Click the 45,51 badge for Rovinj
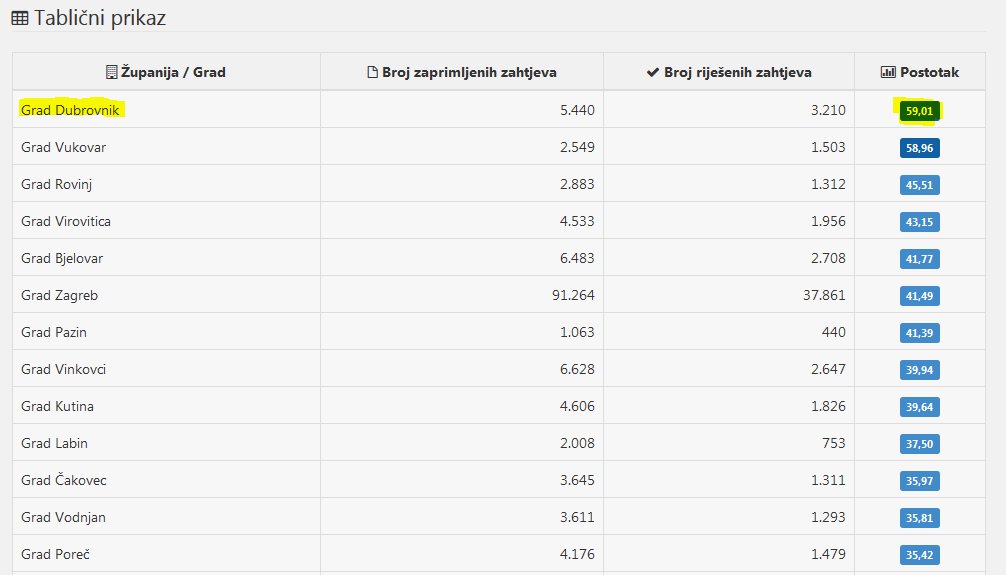 coord(919,185)
